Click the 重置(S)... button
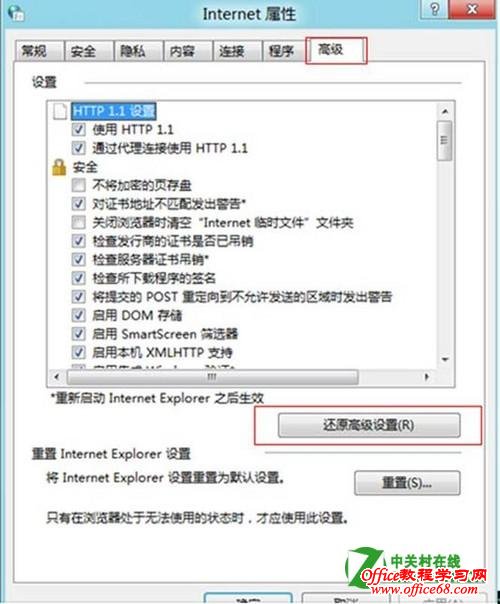Image resolution: width=500 pixels, height=604 pixels. tap(407, 482)
